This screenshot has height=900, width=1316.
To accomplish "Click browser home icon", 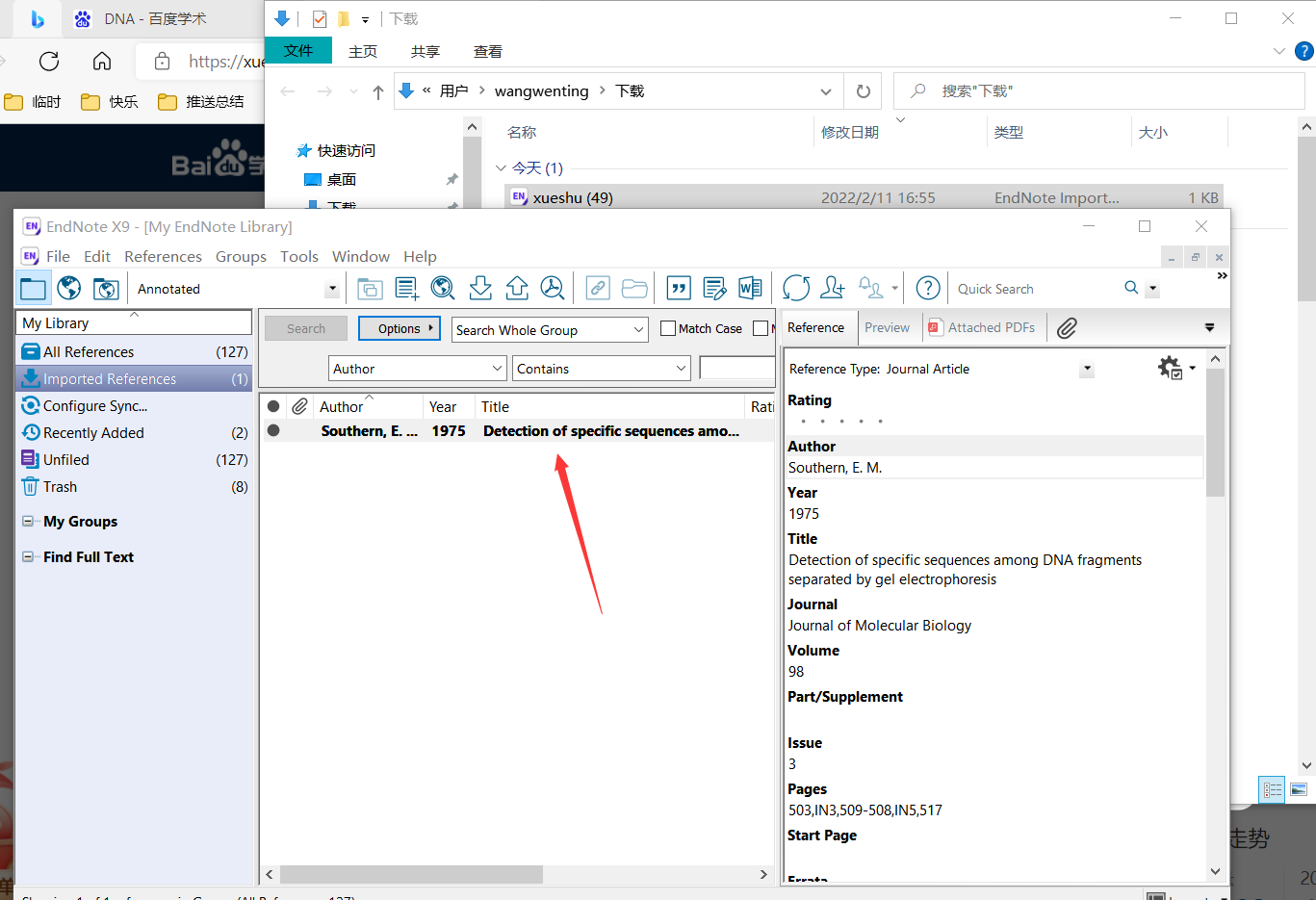I will (x=102, y=62).
